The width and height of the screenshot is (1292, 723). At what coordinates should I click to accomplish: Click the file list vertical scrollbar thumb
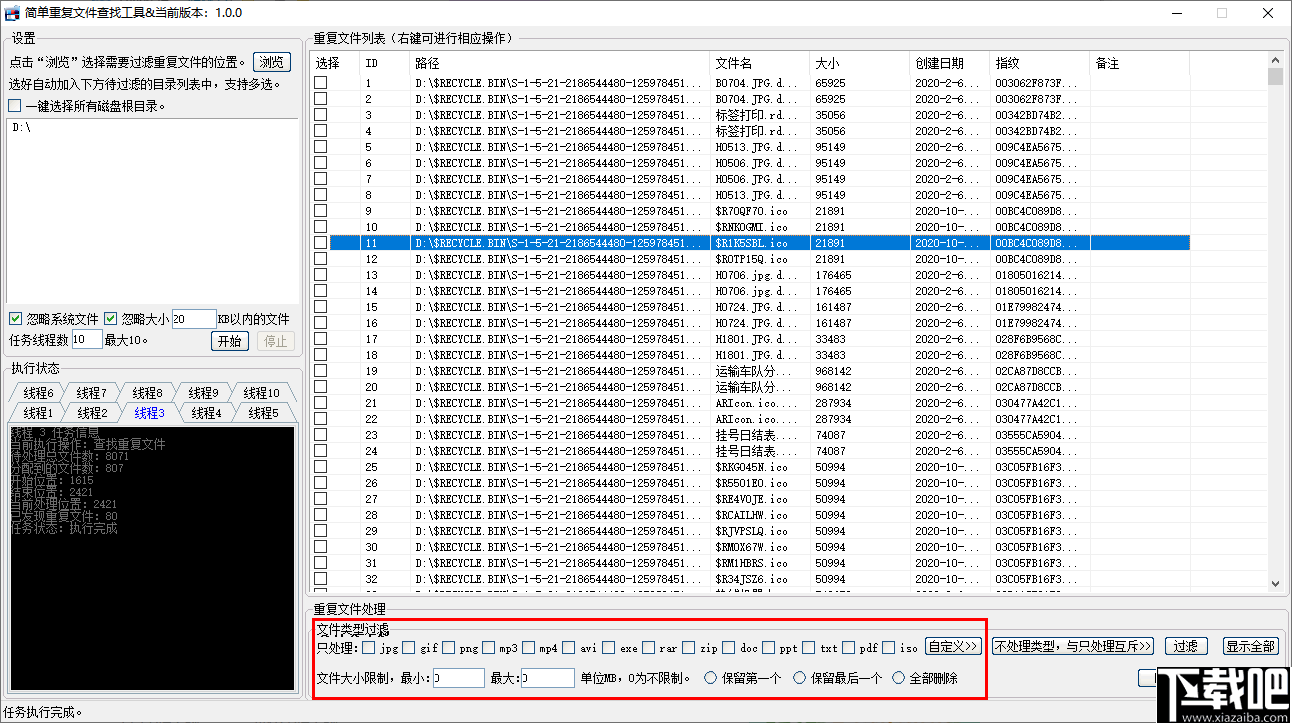pos(1275,77)
